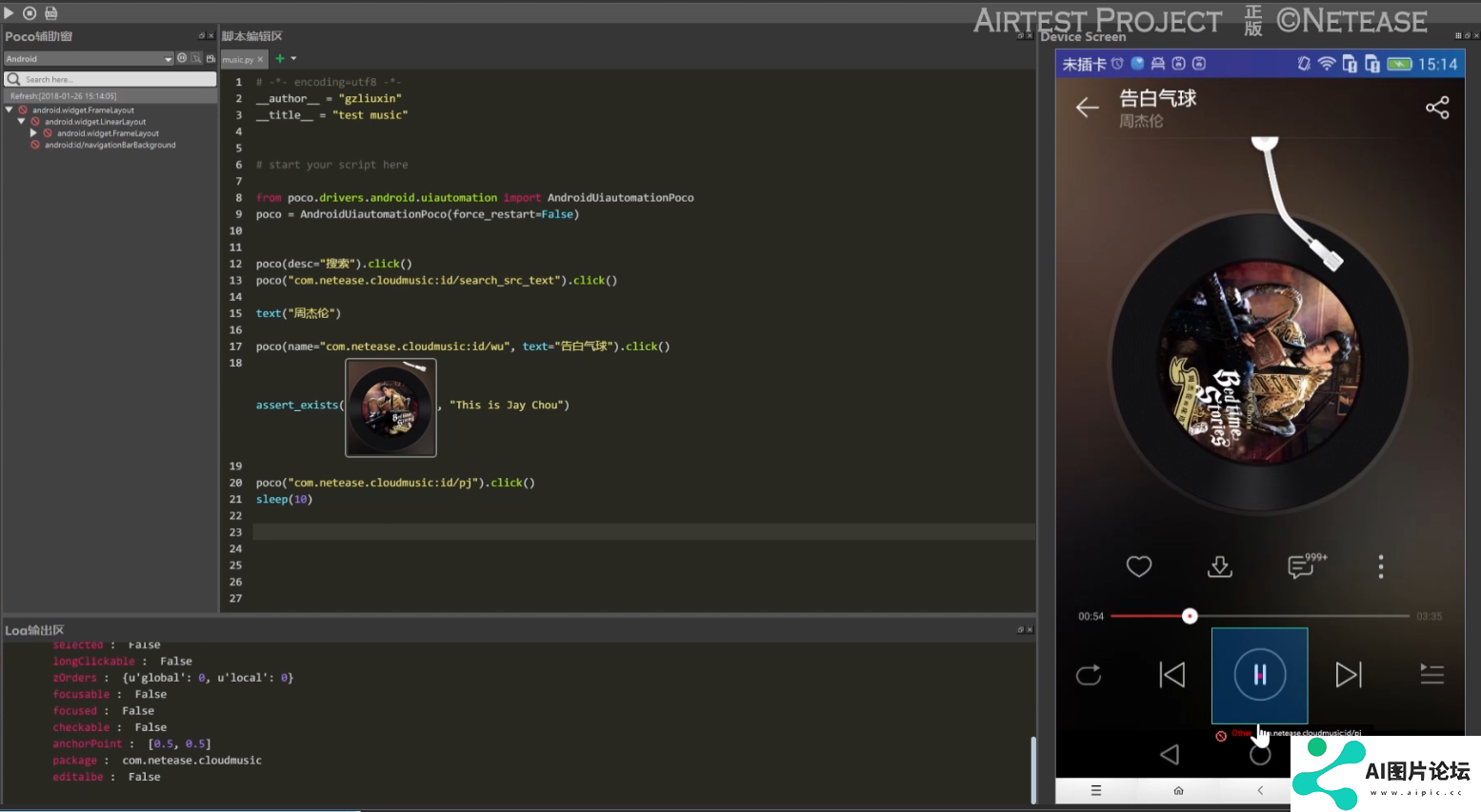Close the script editor panel

1030,36
